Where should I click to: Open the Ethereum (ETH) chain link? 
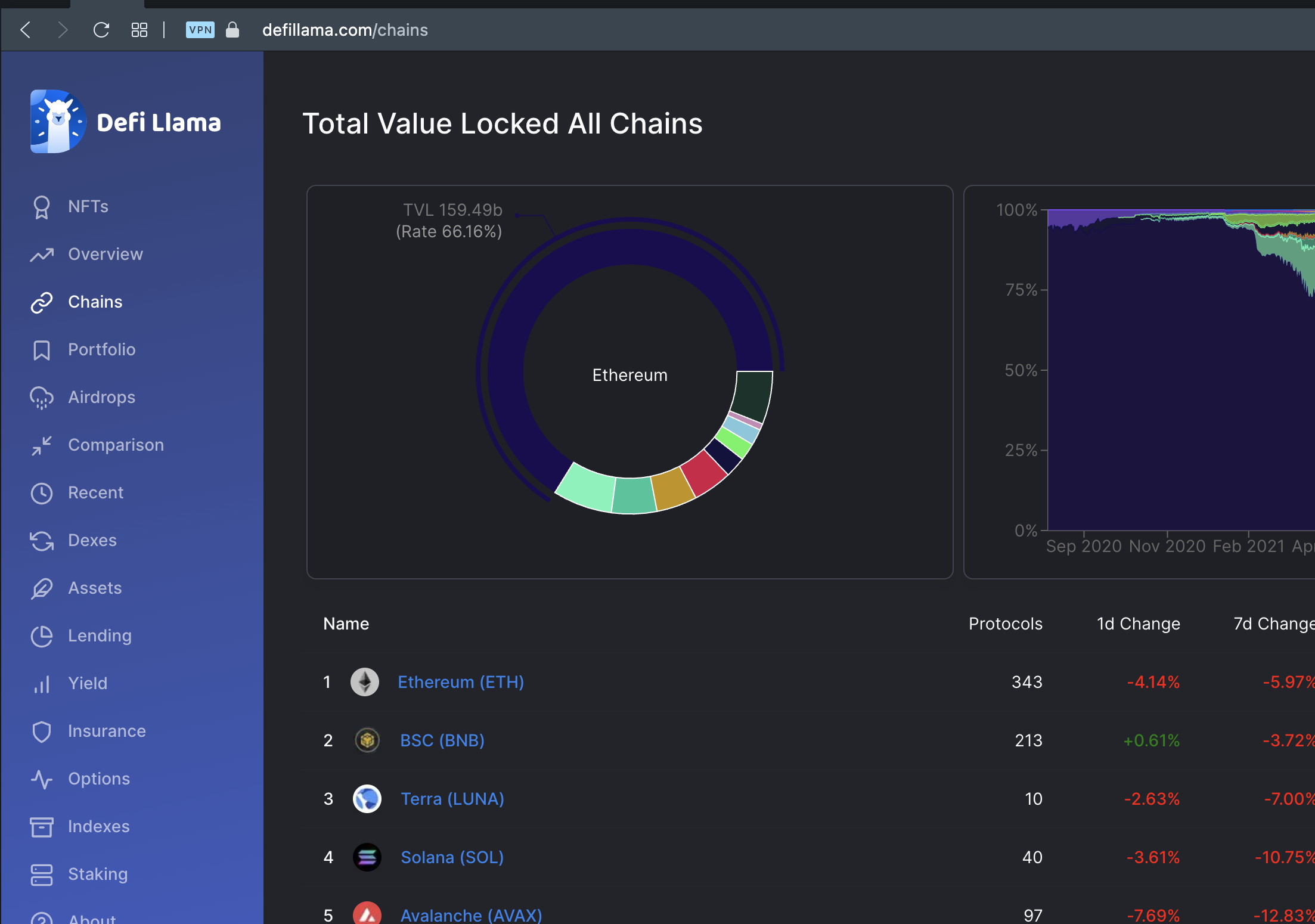tap(461, 682)
